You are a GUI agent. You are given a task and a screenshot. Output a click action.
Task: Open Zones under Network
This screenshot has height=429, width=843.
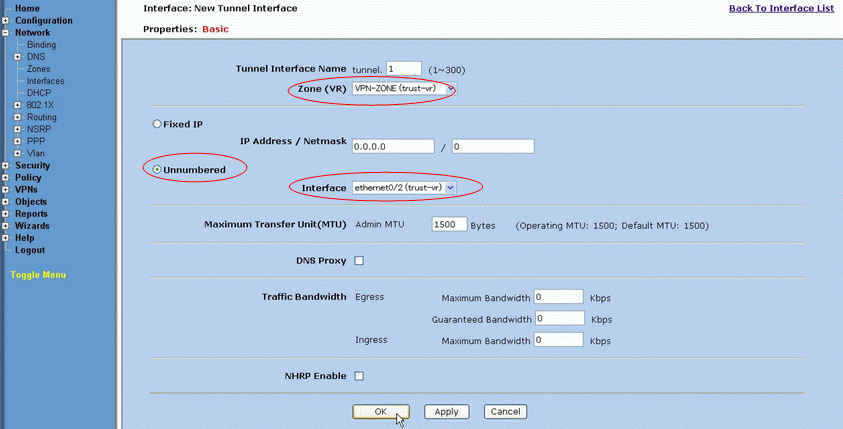point(39,69)
